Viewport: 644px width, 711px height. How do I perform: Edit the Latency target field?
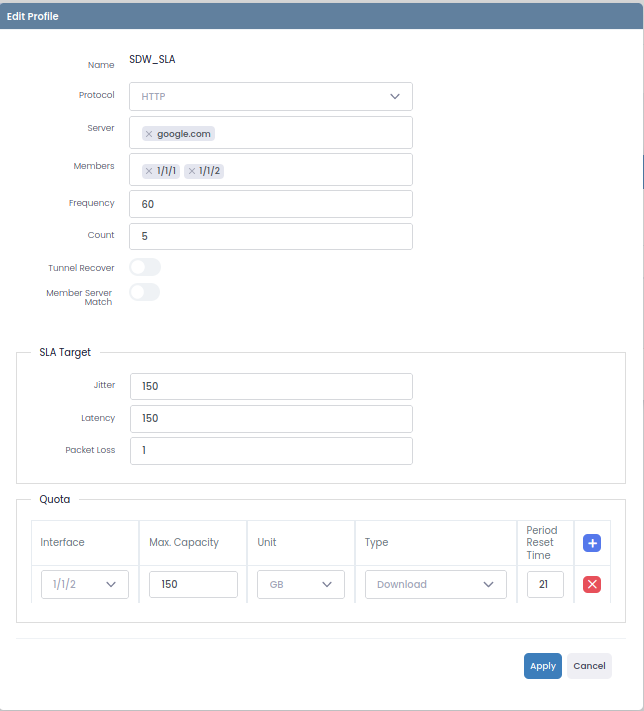(x=271, y=419)
